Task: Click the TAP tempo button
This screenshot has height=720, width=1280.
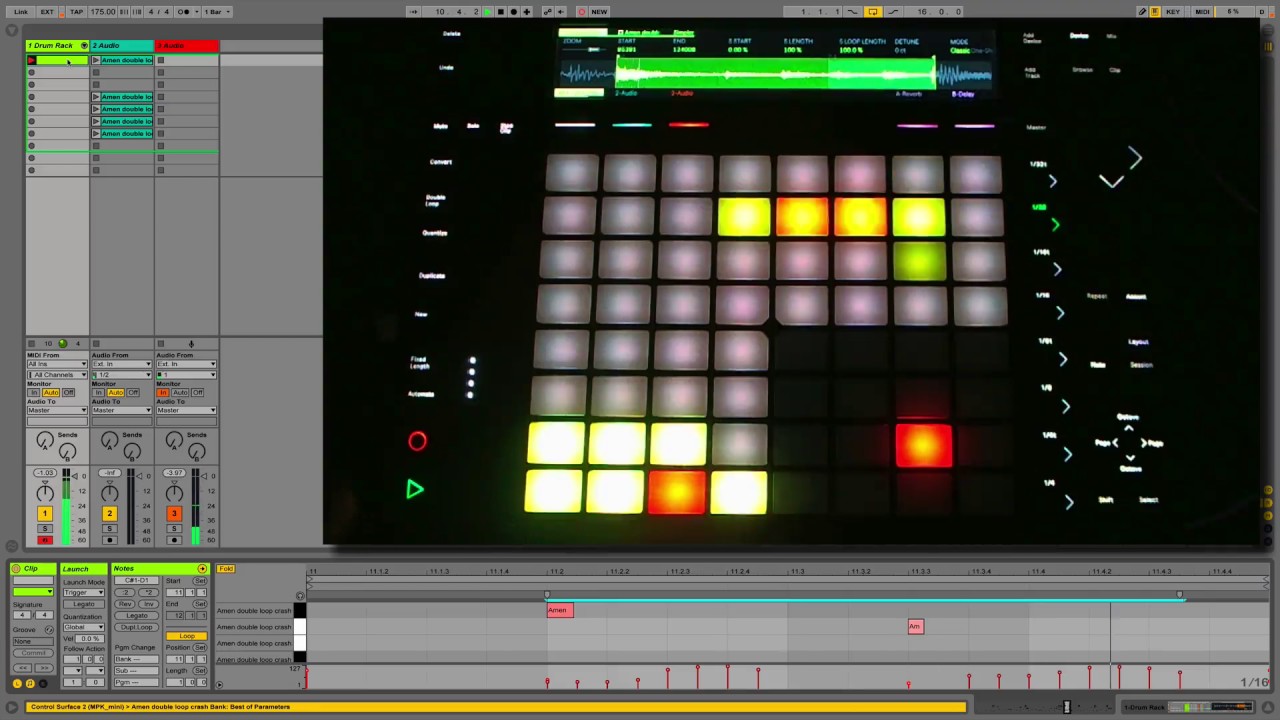Action: point(75,12)
